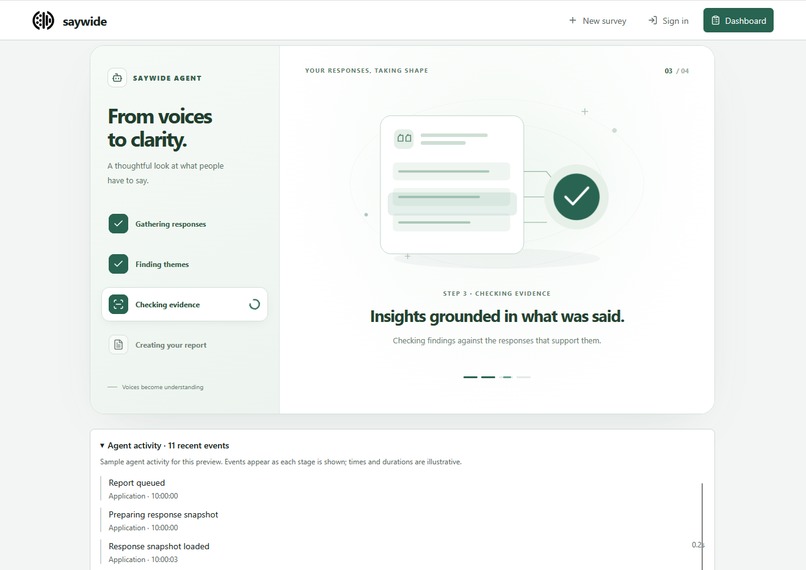The image size is (806, 570).
Task: Click the 'Your responses, taking shape' heading
Action: coord(367,70)
